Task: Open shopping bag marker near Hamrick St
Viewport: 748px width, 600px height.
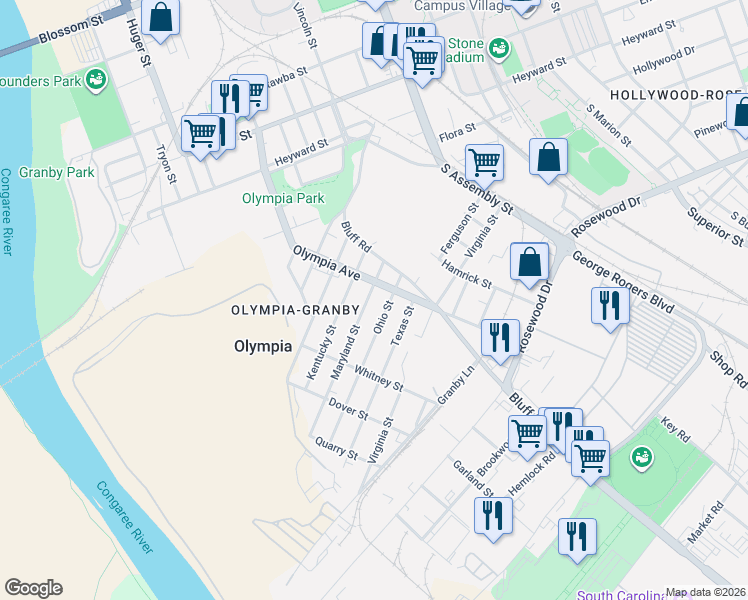Action: pos(529,261)
